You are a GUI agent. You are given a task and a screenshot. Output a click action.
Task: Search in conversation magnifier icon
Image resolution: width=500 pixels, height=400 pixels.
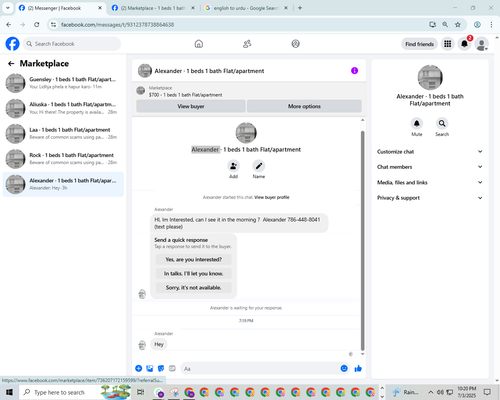(442, 123)
